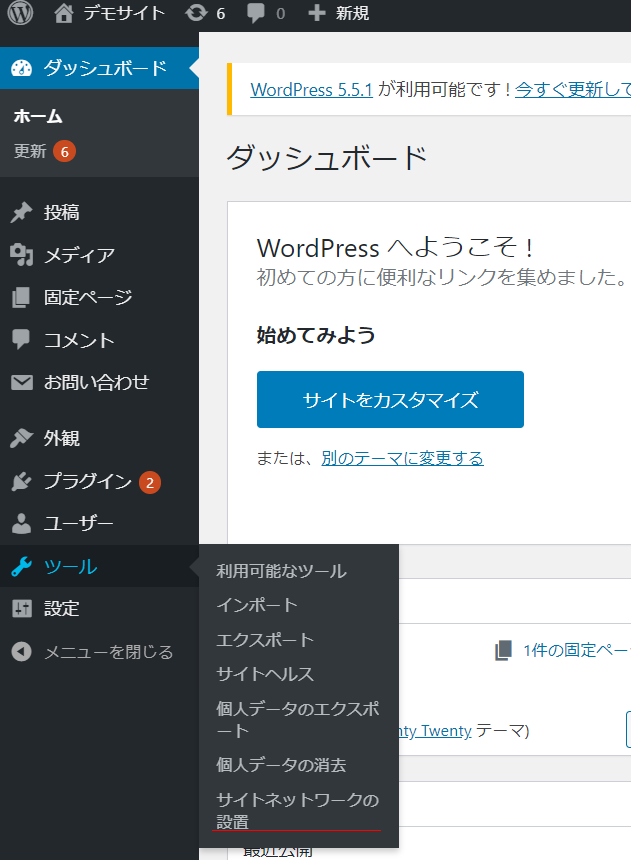631x860 pixels.
Task: Open the お問い合わせ menu
Action: click(x=99, y=382)
